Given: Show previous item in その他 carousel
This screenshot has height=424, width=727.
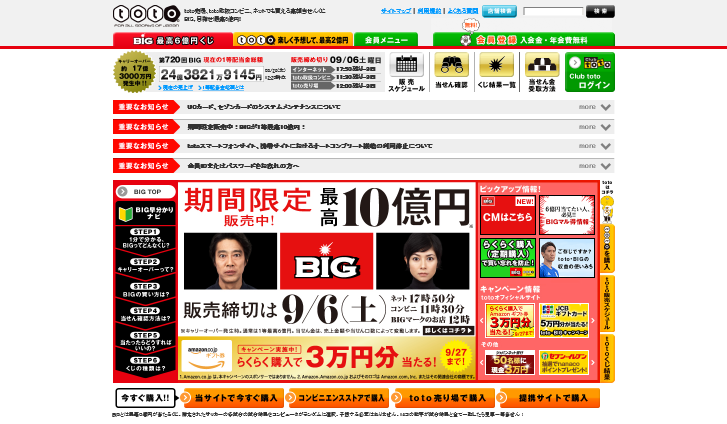Looking at the screenshot, I should click(x=482, y=362).
